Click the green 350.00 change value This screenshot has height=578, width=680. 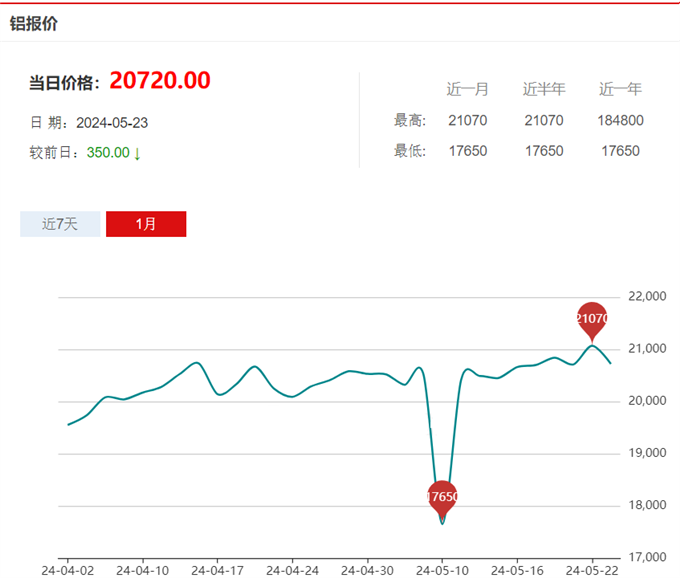point(107,153)
